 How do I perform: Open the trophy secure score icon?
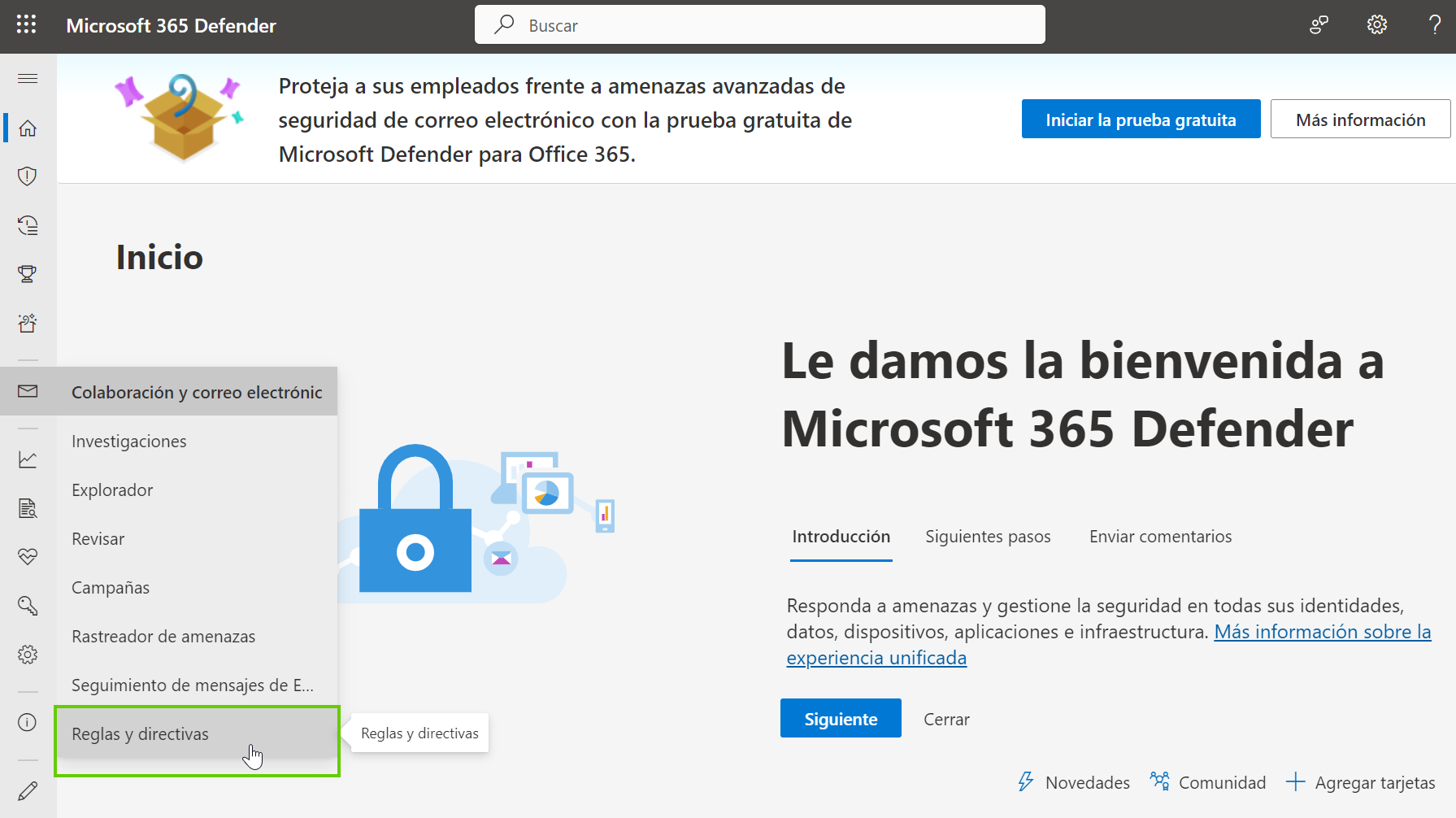click(x=28, y=274)
